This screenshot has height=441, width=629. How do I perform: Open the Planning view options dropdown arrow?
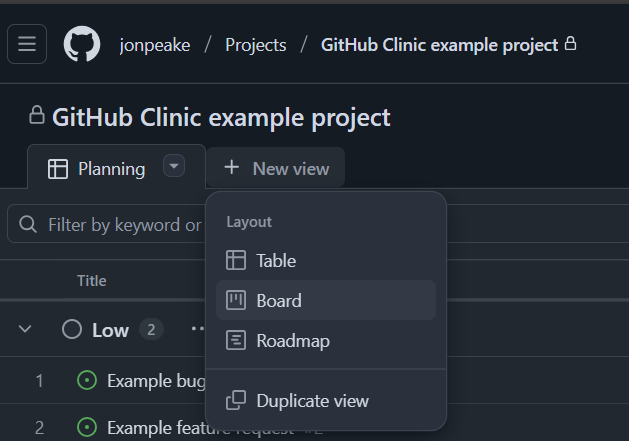174,166
